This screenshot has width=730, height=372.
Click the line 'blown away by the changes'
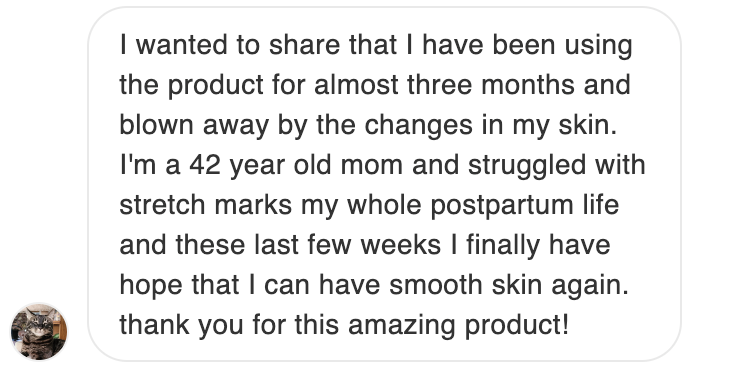pos(368,126)
